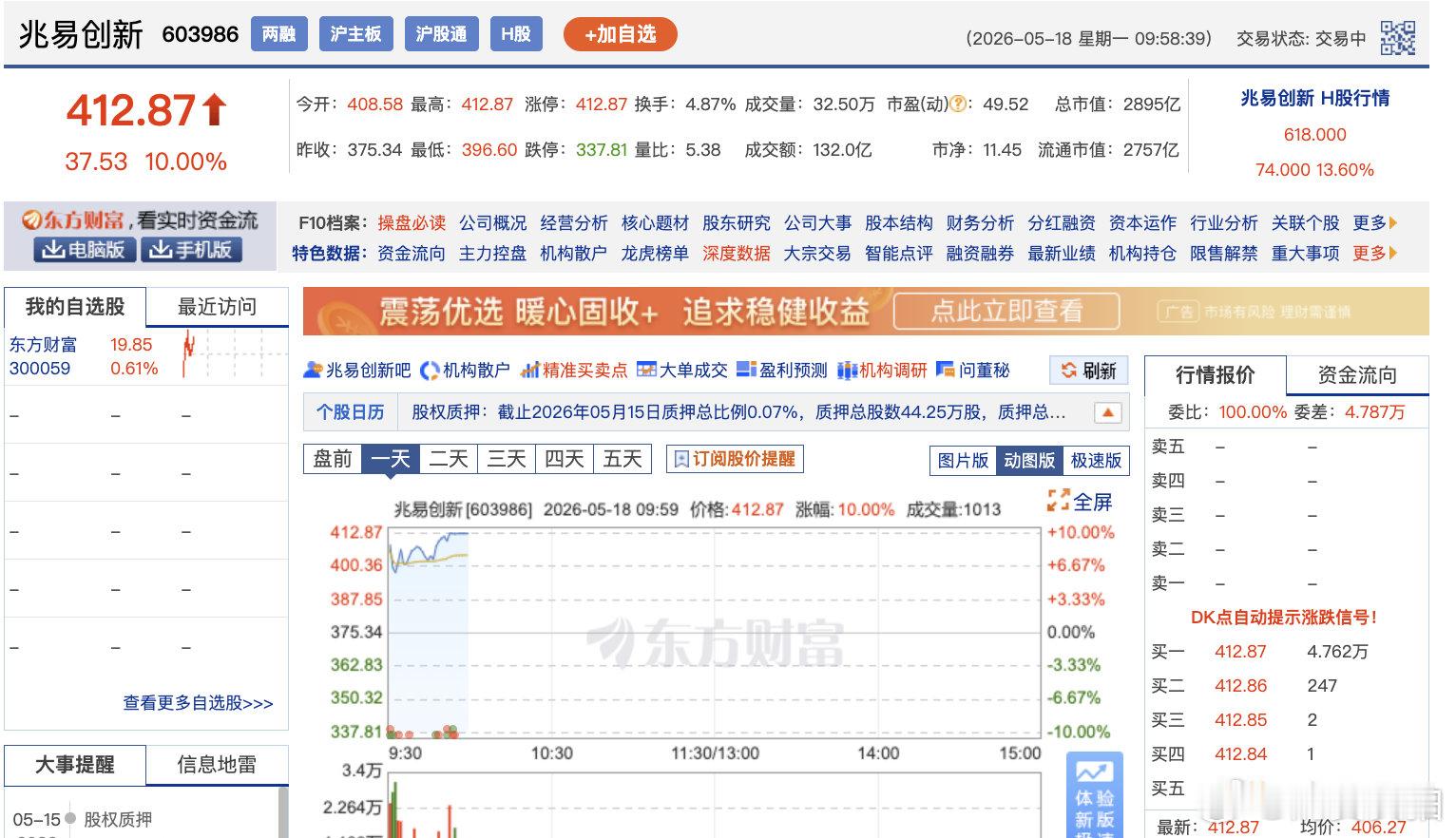Open 智能点评 link
The width and height of the screenshot is (1456, 838).
(x=898, y=253)
